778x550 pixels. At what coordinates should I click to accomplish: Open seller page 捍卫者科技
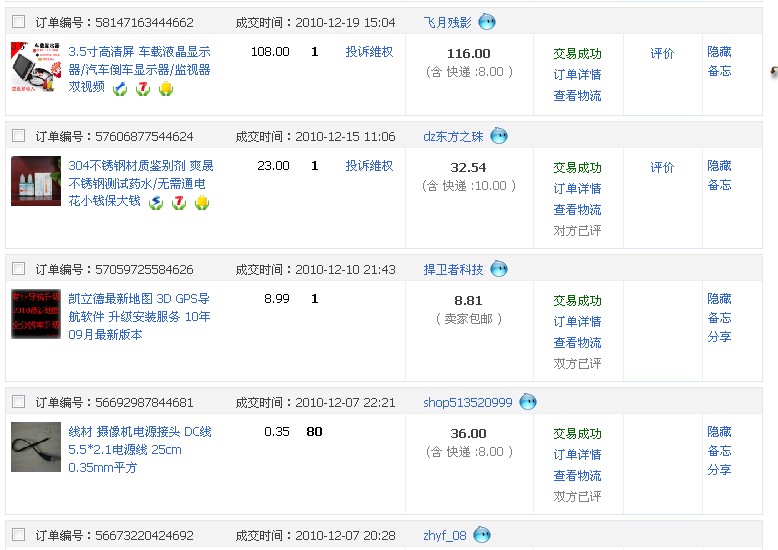pyautogui.click(x=453, y=270)
